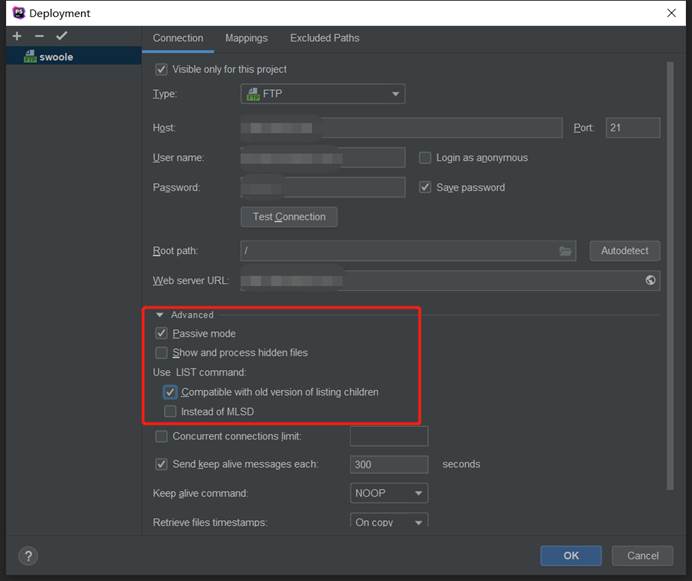Open the Excluded Paths tab

(324, 38)
